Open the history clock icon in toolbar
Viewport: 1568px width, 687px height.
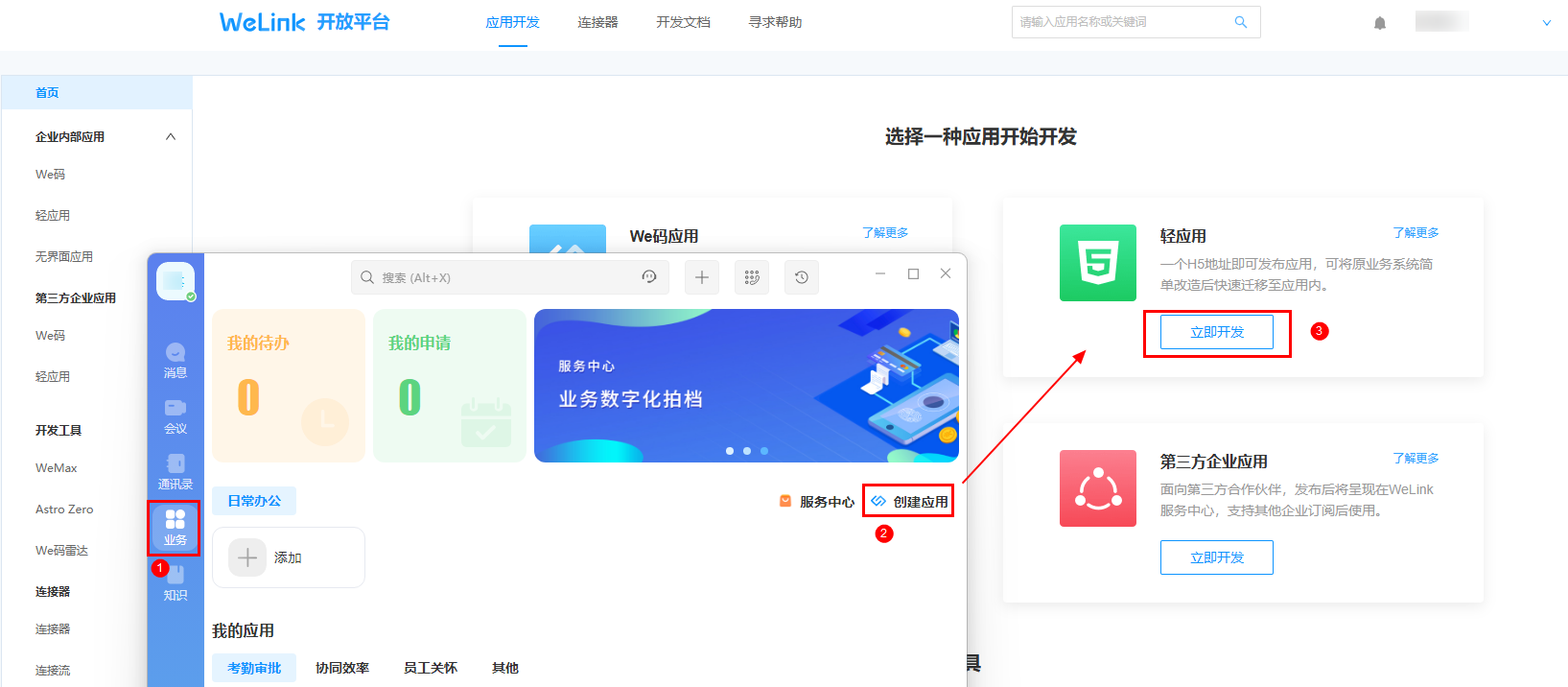click(802, 277)
